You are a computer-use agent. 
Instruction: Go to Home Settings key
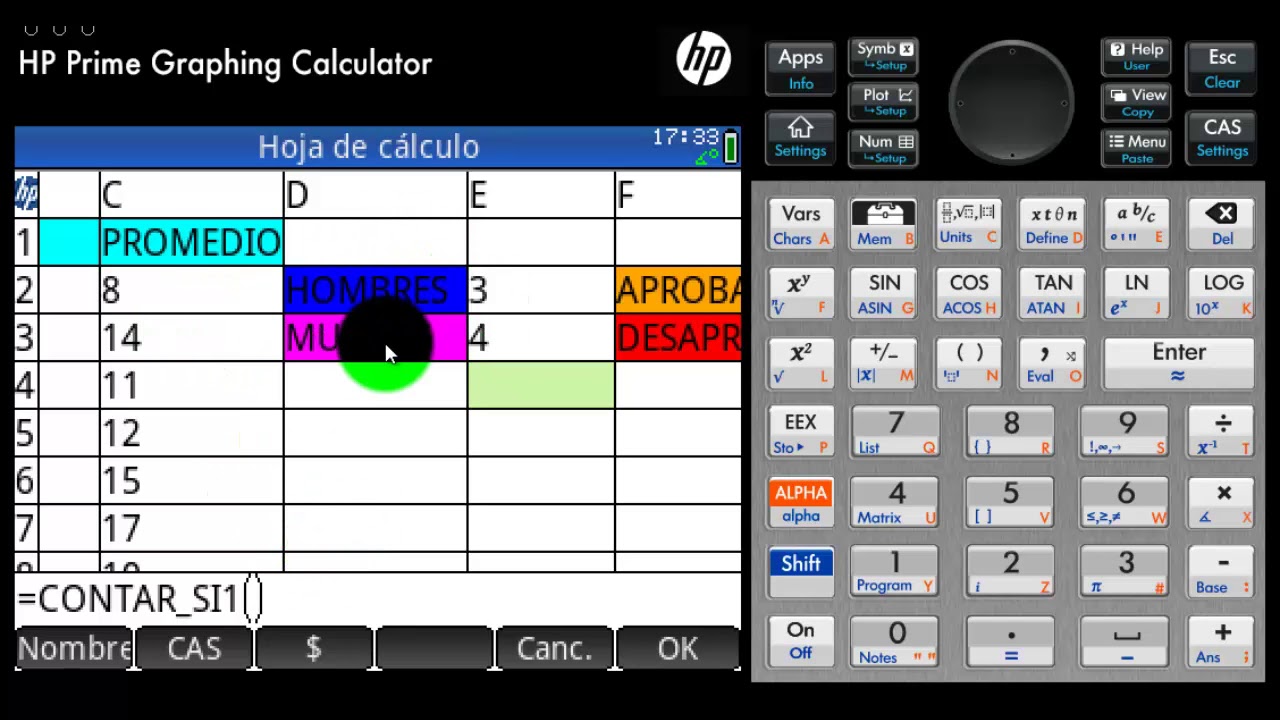pos(800,137)
